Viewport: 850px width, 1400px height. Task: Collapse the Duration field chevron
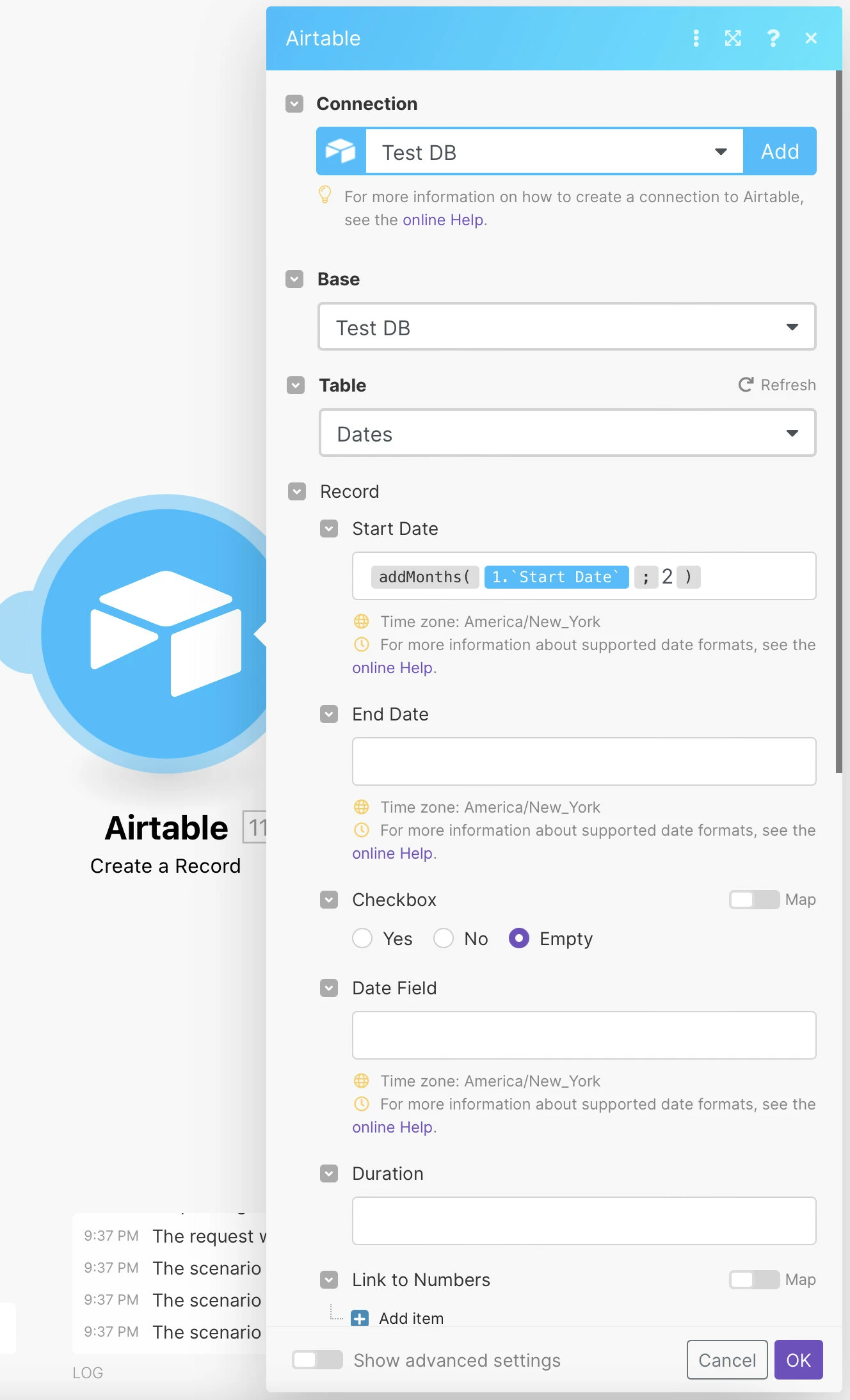click(x=329, y=1173)
